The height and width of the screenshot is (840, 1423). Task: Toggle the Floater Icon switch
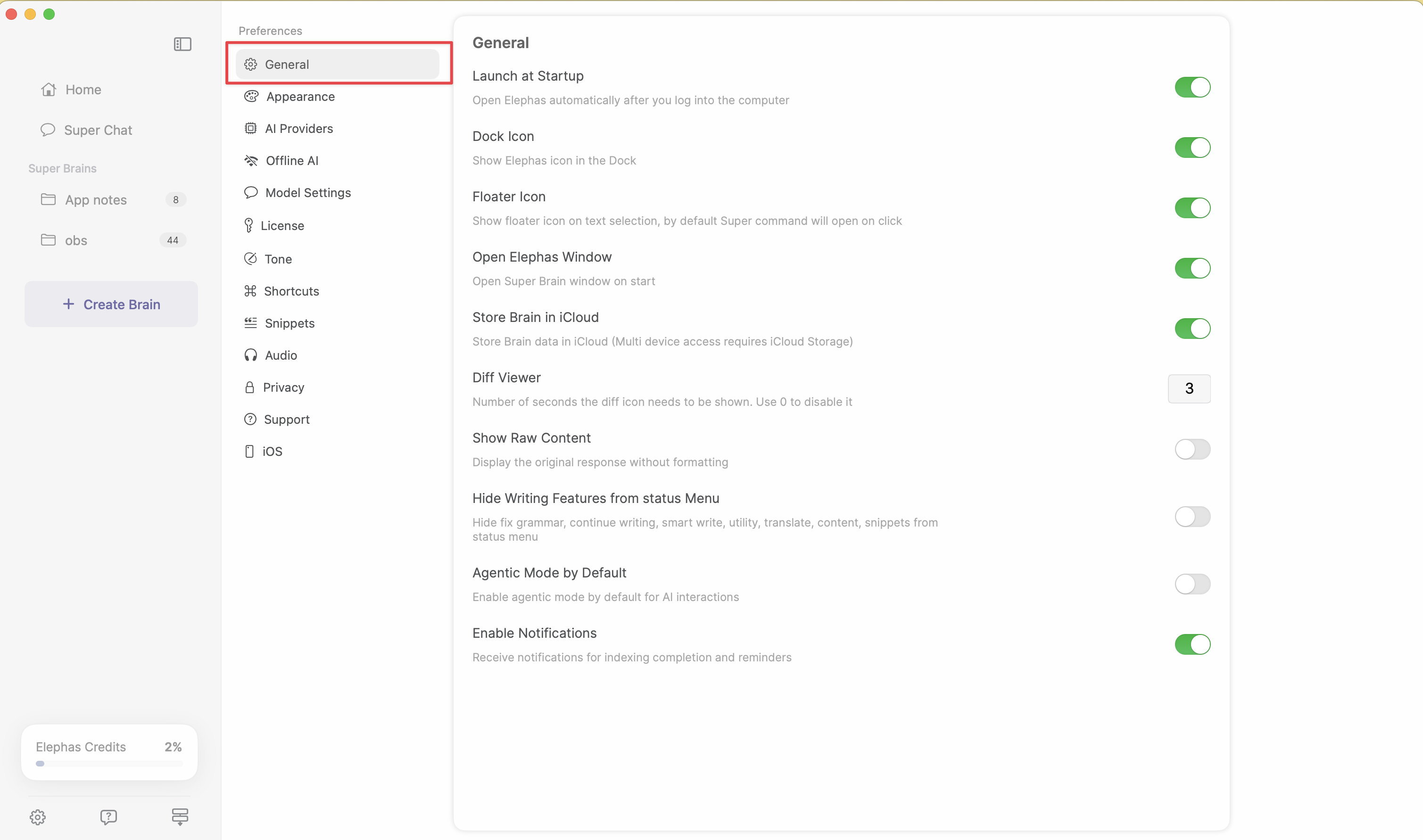click(1192, 208)
